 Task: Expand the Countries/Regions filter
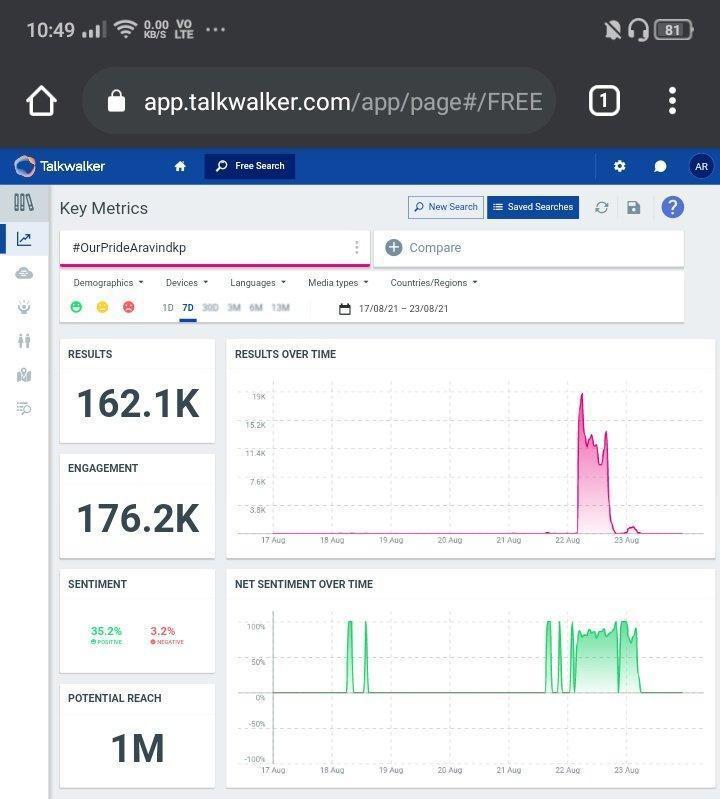(x=434, y=283)
